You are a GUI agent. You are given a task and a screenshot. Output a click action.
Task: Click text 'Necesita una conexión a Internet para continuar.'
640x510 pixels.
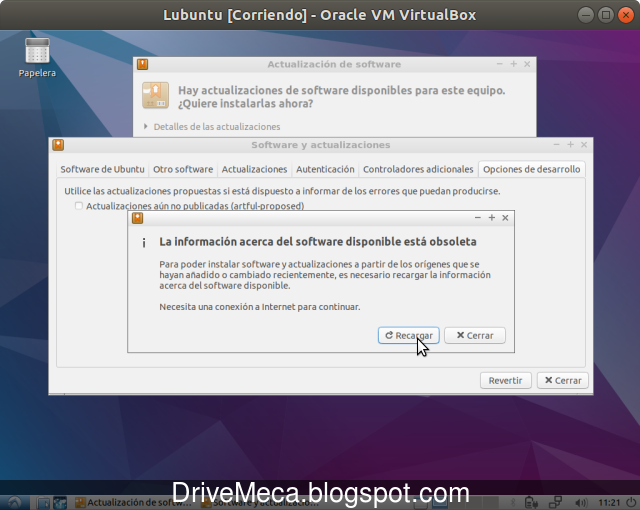click(x=260, y=307)
